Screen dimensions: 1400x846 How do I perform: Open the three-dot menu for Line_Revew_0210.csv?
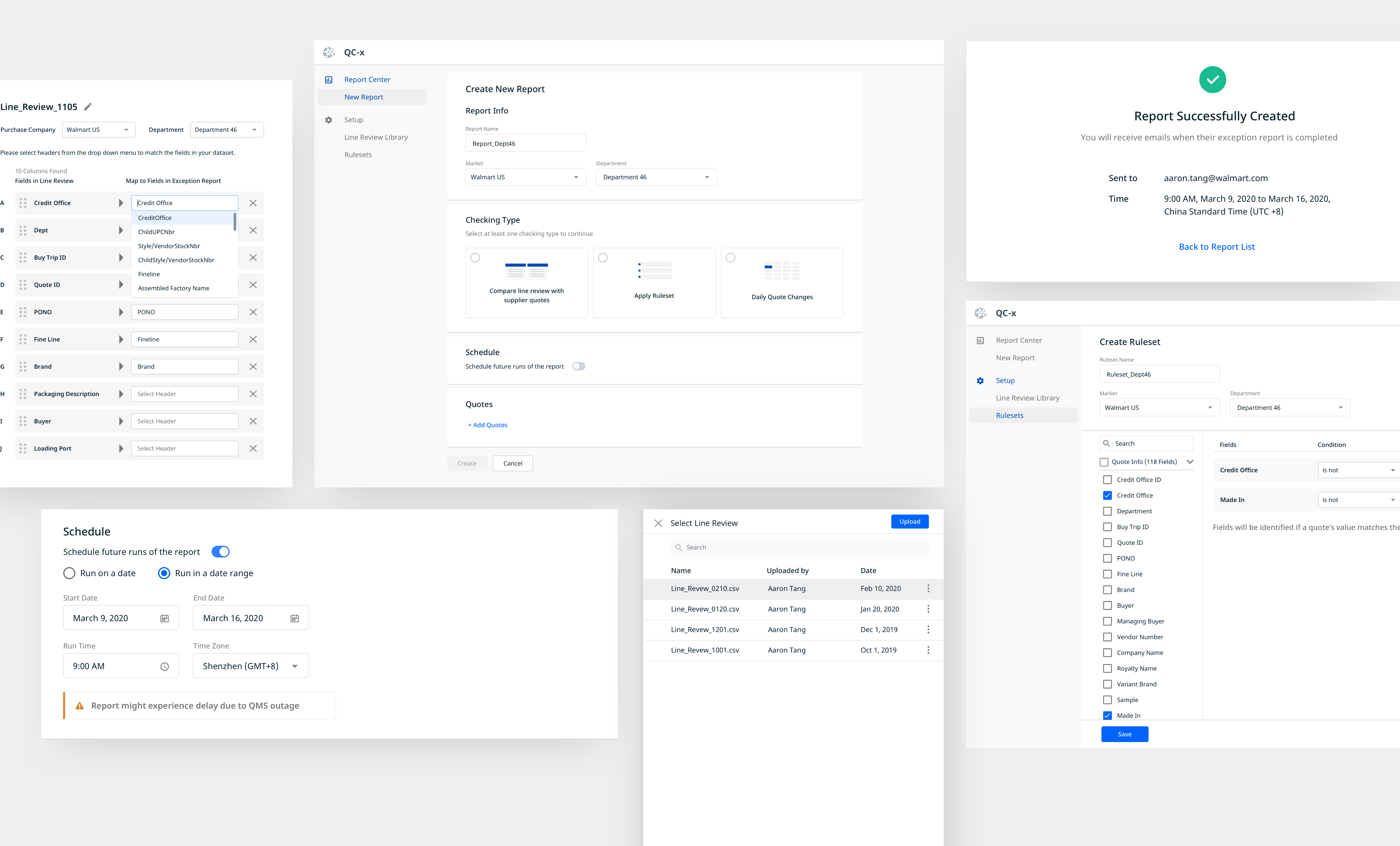[928, 589]
